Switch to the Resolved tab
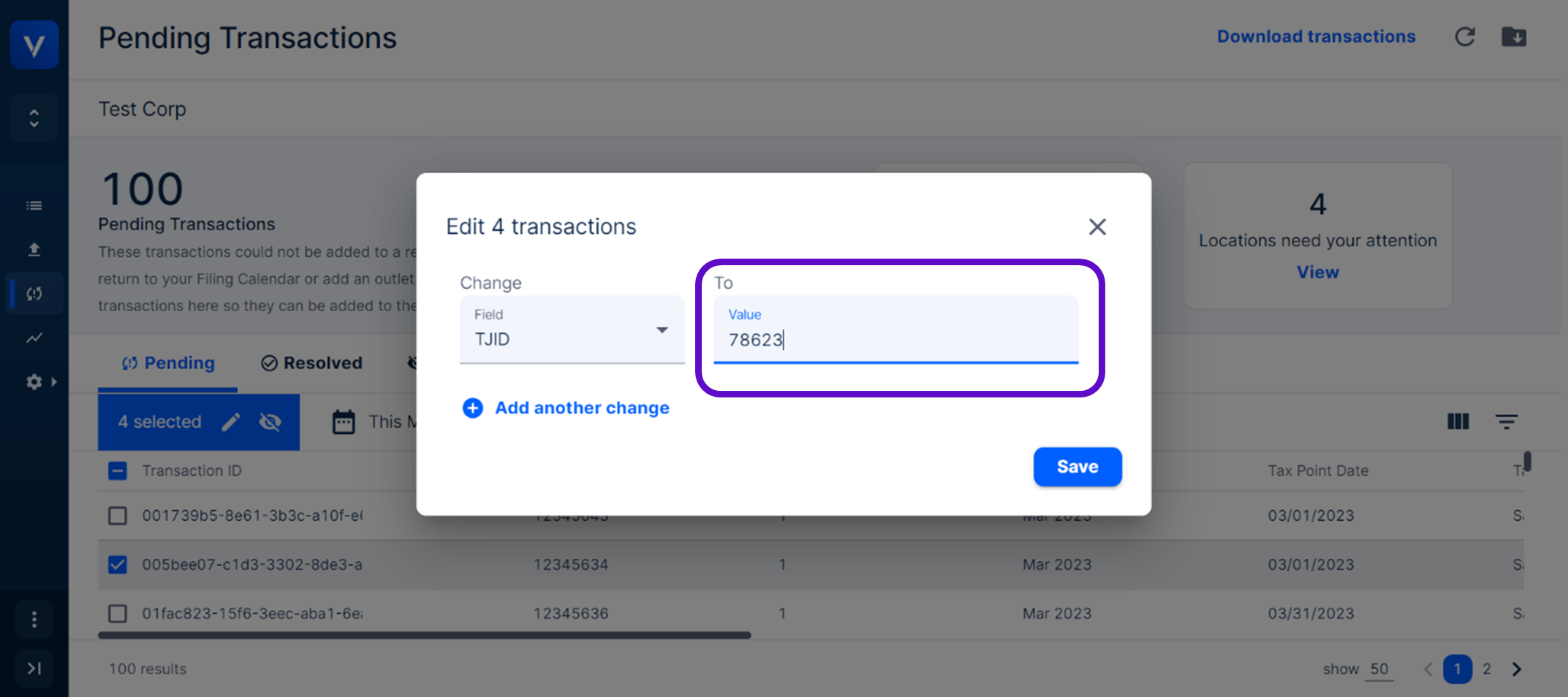This screenshot has height=697, width=1568. click(312, 363)
